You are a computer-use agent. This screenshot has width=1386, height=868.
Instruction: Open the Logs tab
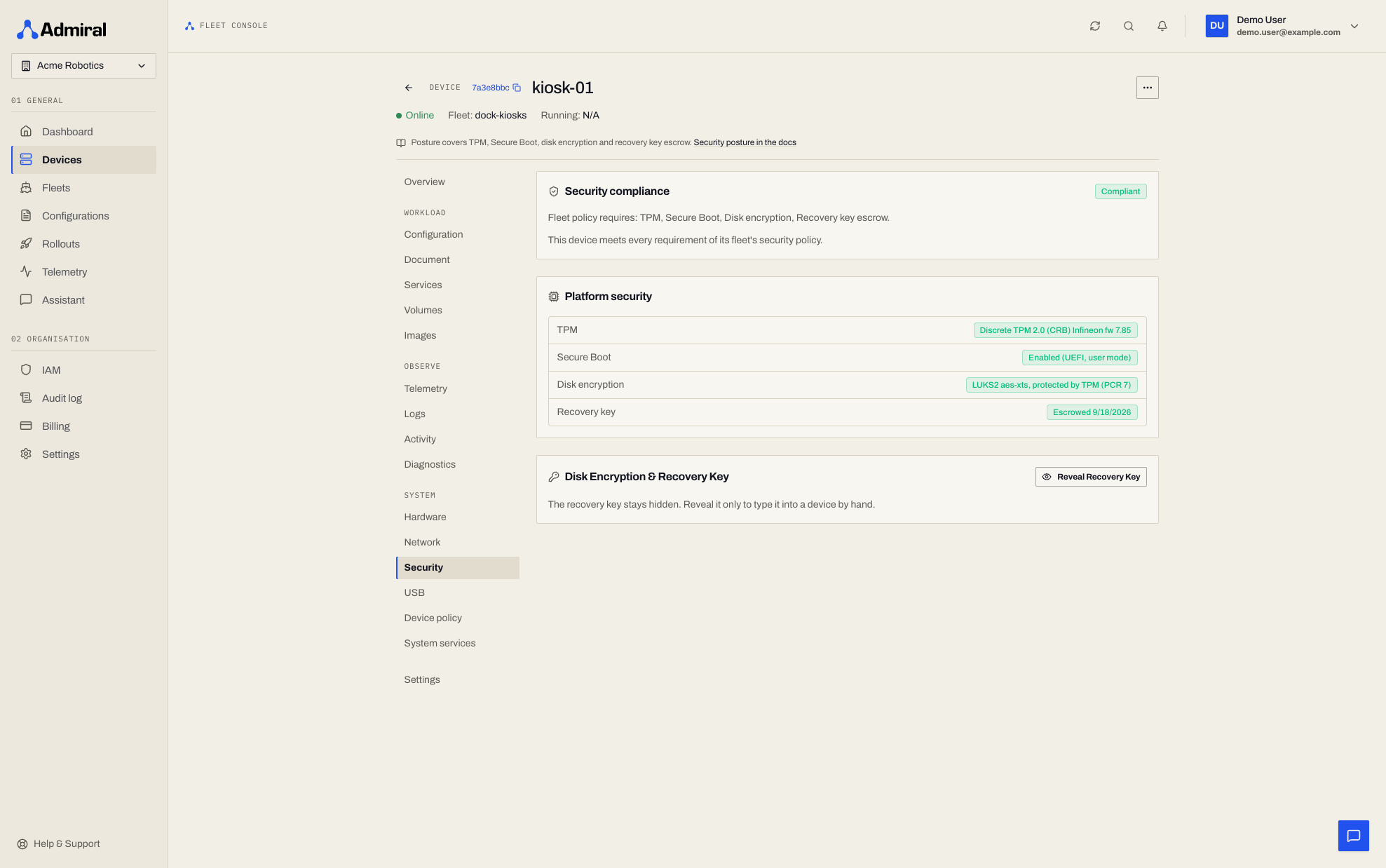[457, 414]
